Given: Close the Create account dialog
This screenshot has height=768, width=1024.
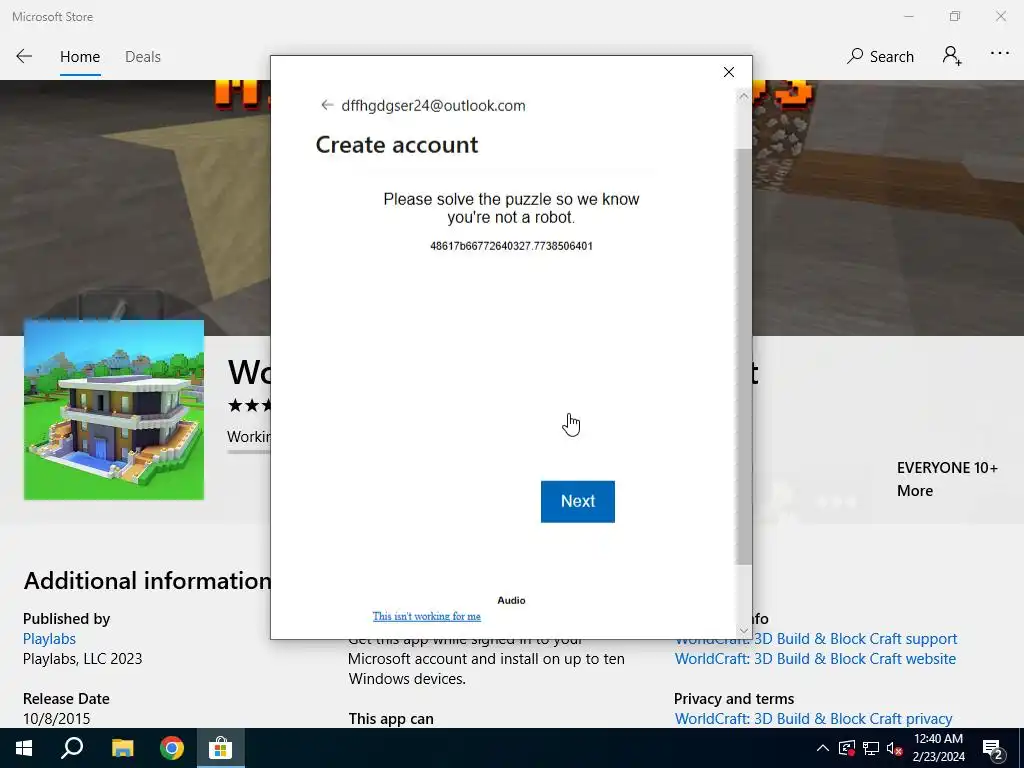Looking at the screenshot, I should [729, 72].
